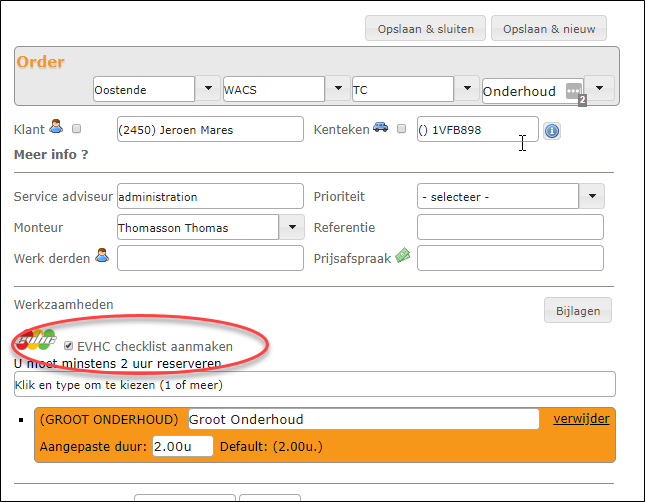The image size is (645, 502).
Task: Click the EVHC traffic-light logo
Action: pyautogui.click(x=36, y=339)
